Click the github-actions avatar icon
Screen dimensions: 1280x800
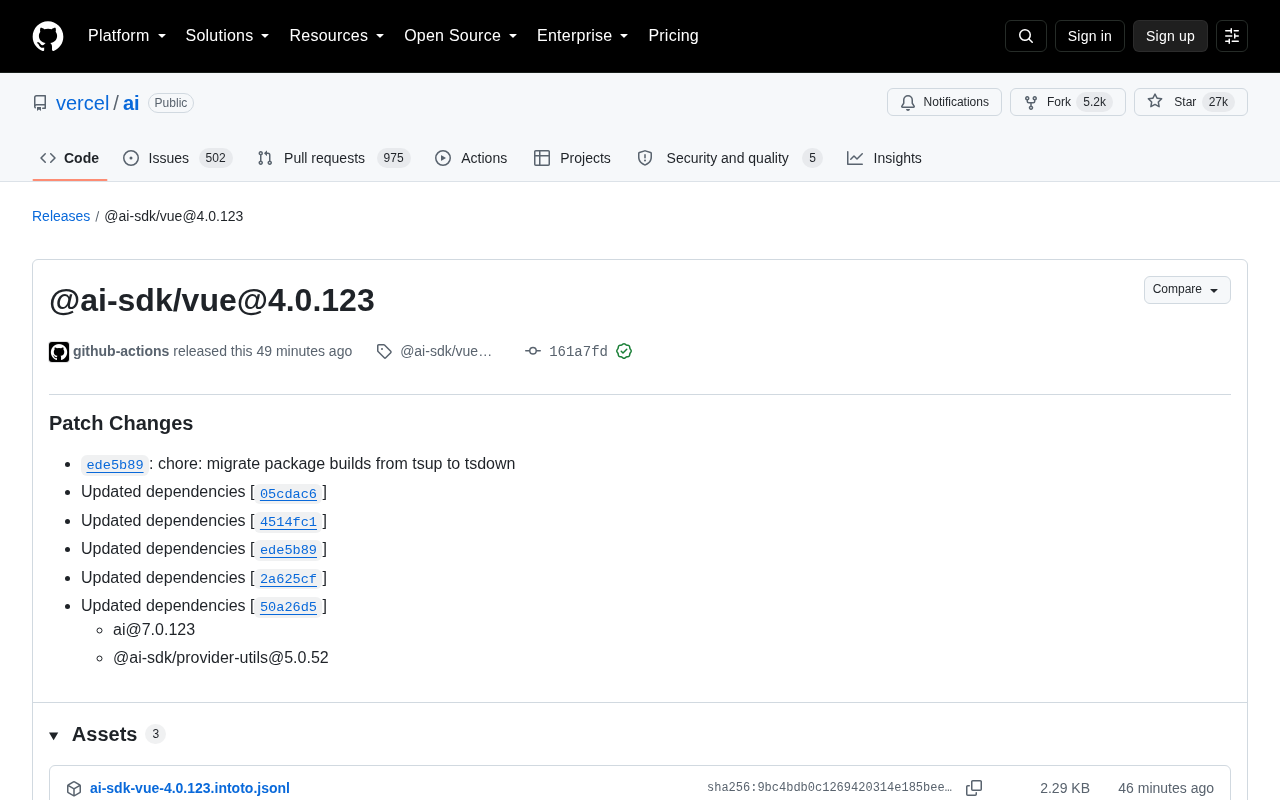pos(59,352)
